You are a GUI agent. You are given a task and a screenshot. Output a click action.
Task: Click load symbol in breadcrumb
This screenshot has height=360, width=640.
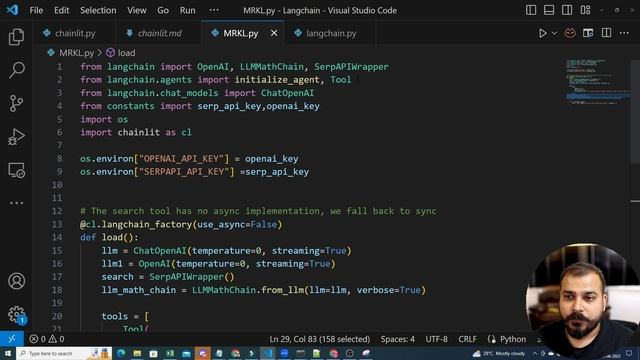(126, 53)
